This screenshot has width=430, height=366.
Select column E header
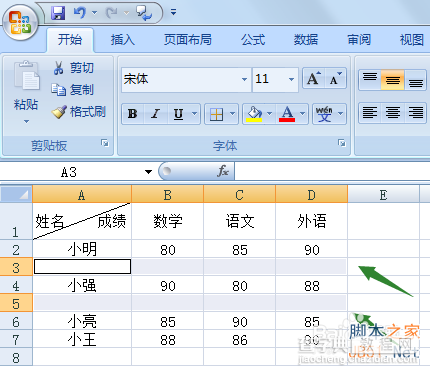[383, 195]
